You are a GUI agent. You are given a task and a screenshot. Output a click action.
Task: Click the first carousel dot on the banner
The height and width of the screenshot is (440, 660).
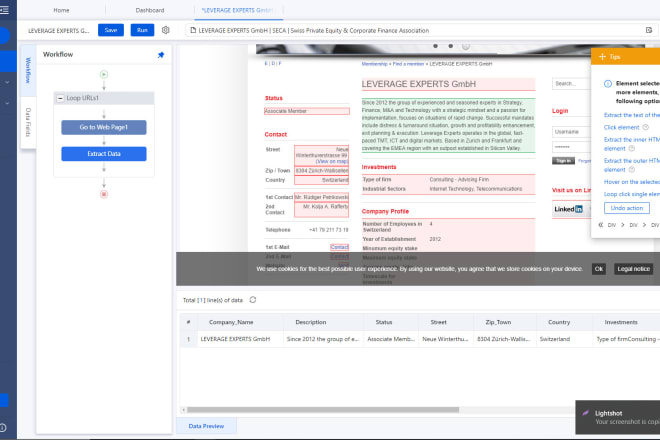pos(435,46)
